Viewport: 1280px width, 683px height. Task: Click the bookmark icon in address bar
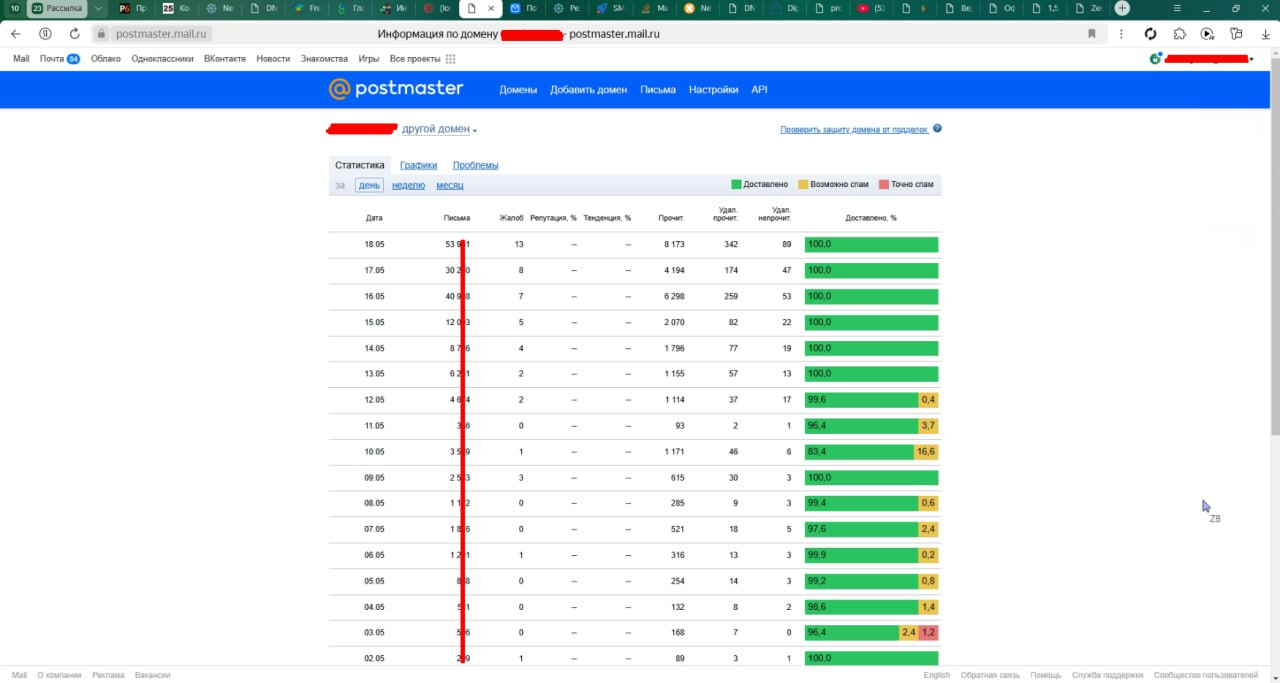click(1092, 34)
